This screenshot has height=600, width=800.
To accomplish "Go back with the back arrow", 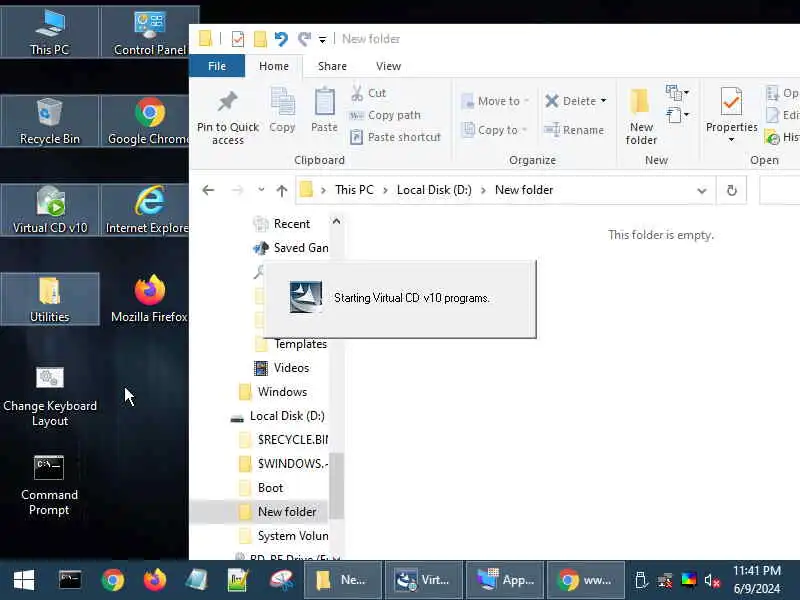I will (x=208, y=190).
